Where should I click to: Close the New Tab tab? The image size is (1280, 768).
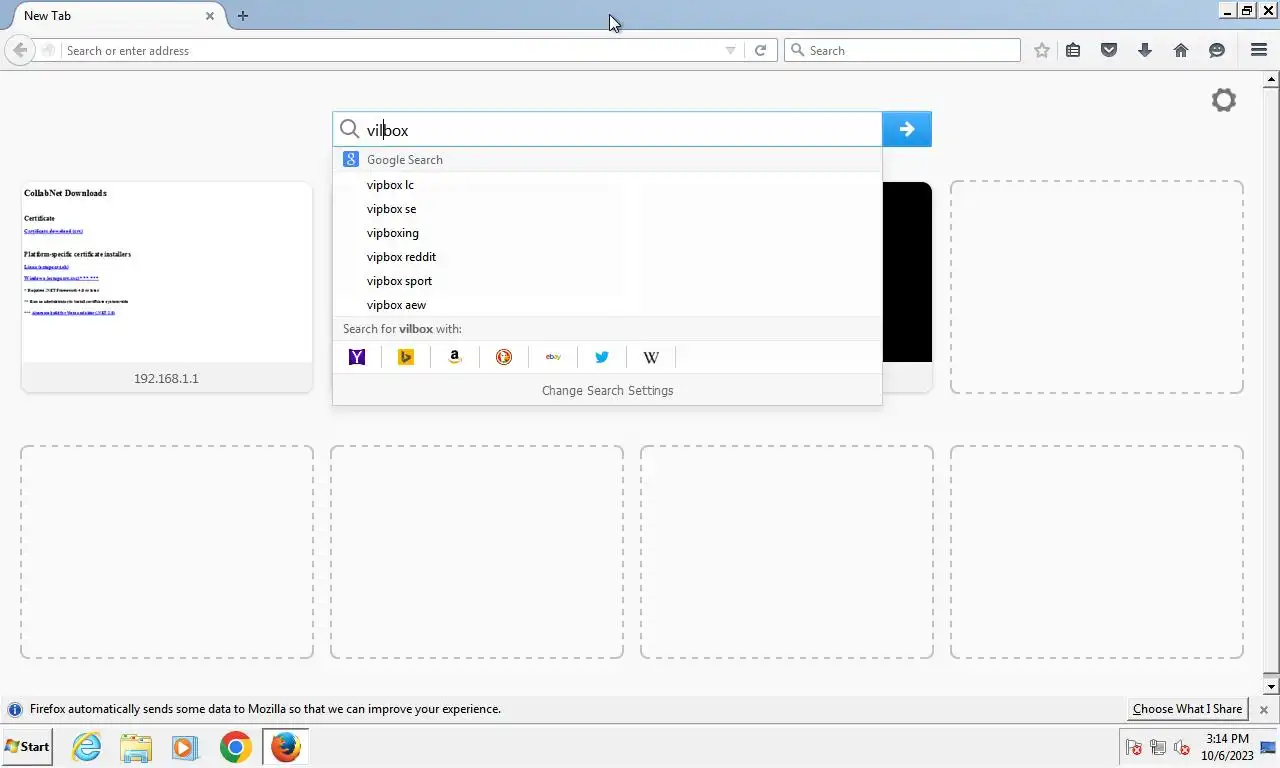(x=210, y=16)
